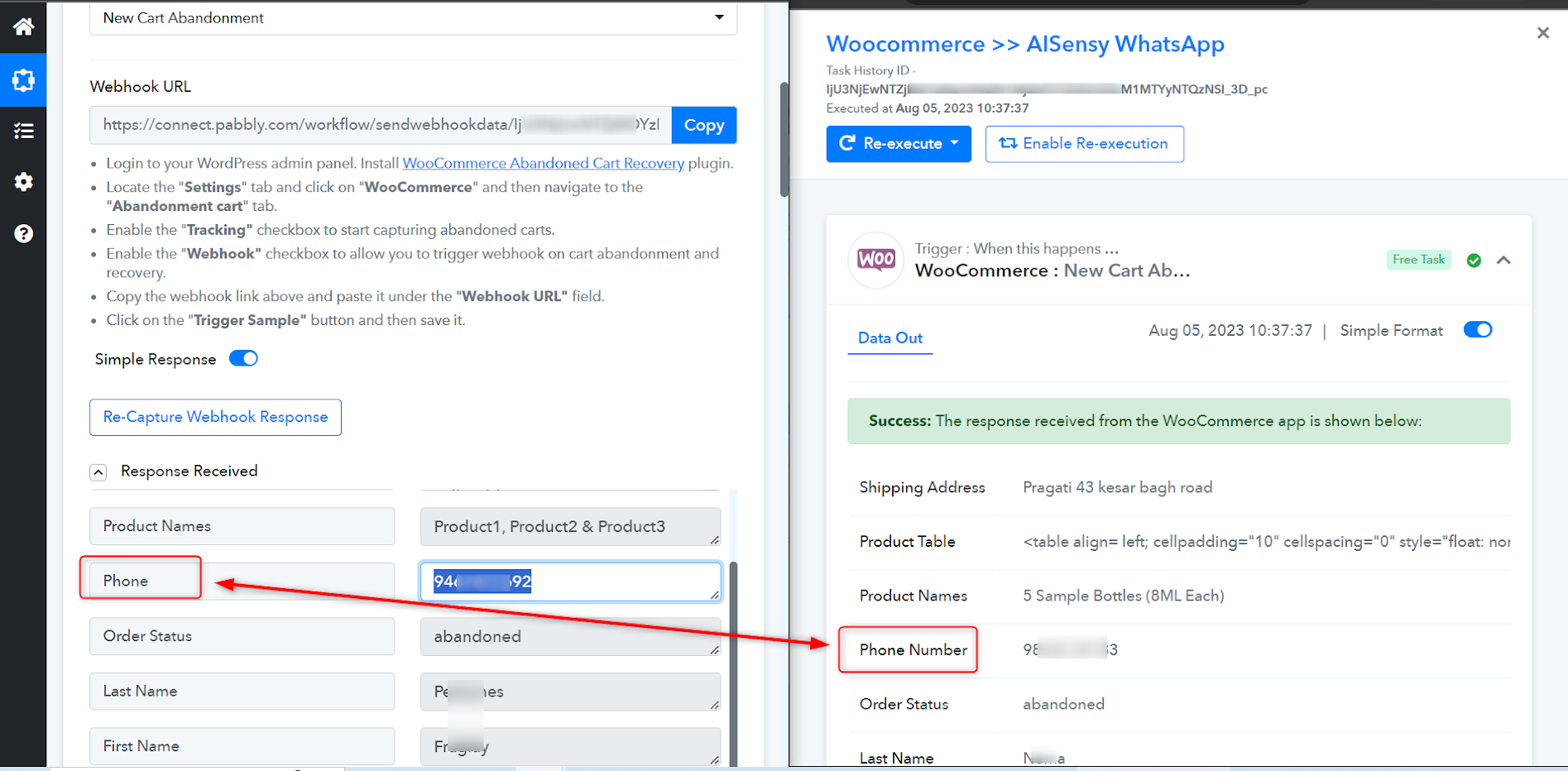The width and height of the screenshot is (1568, 771).
Task: Click the Webhook URL input field
Action: pyautogui.click(x=381, y=125)
